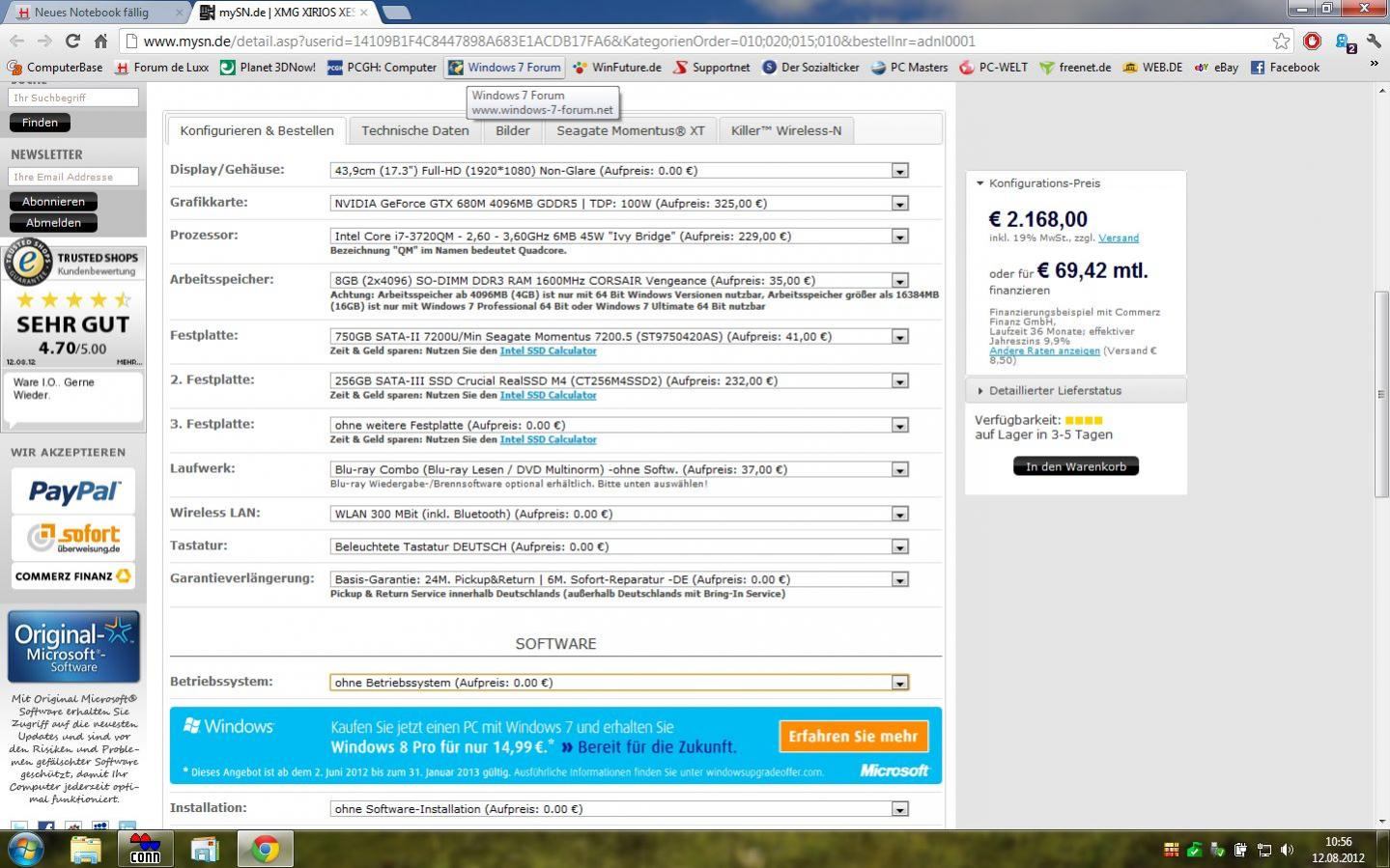1390x868 pixels.
Task: Open the WinFuture.de bookmark
Action: coord(616,68)
